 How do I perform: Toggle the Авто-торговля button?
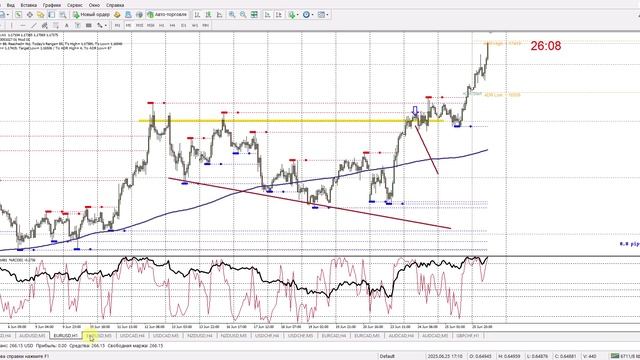167,15
